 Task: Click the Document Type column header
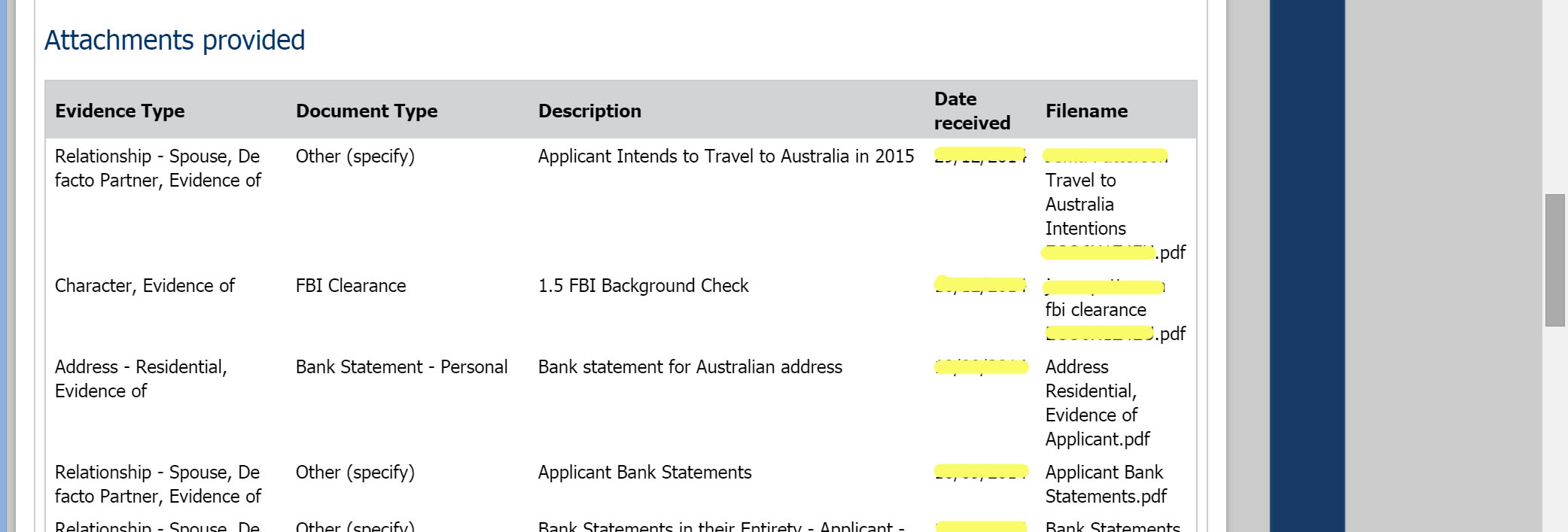[366, 111]
